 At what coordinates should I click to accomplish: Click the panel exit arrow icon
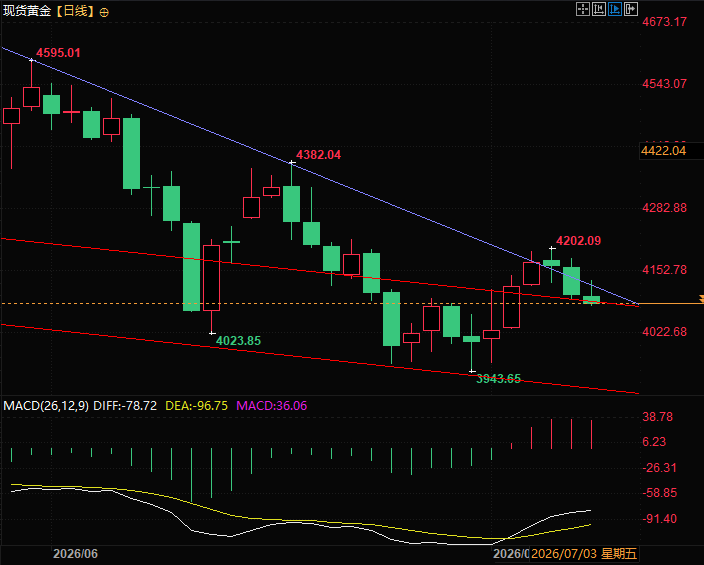(x=631, y=9)
